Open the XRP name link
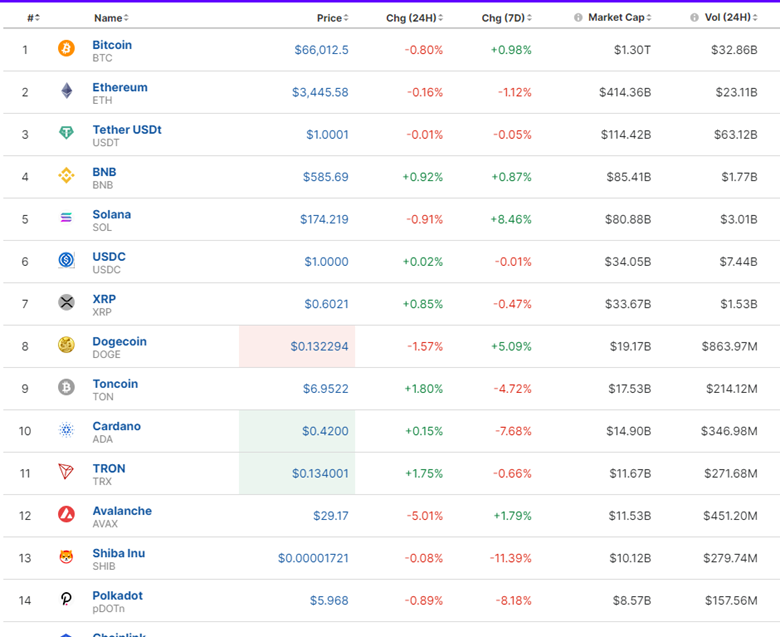780x637 pixels. (x=104, y=299)
